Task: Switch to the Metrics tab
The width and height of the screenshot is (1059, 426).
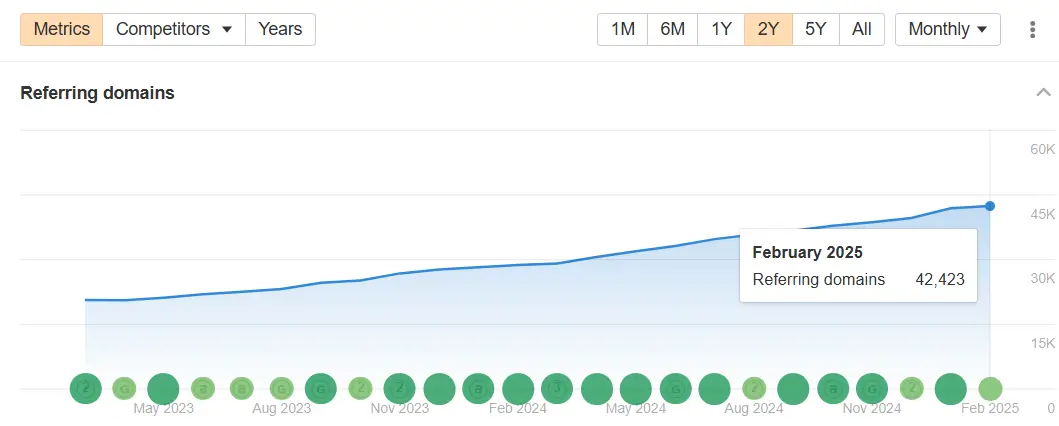Action: pyautogui.click(x=61, y=30)
